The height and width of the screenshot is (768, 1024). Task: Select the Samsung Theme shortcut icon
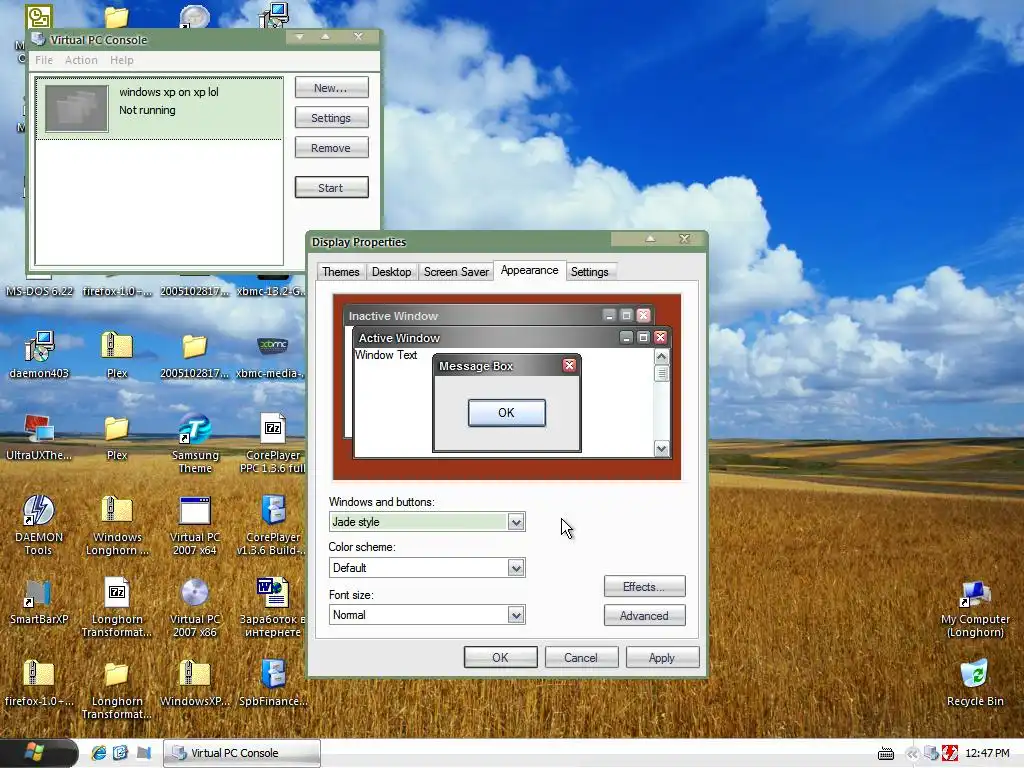click(195, 428)
